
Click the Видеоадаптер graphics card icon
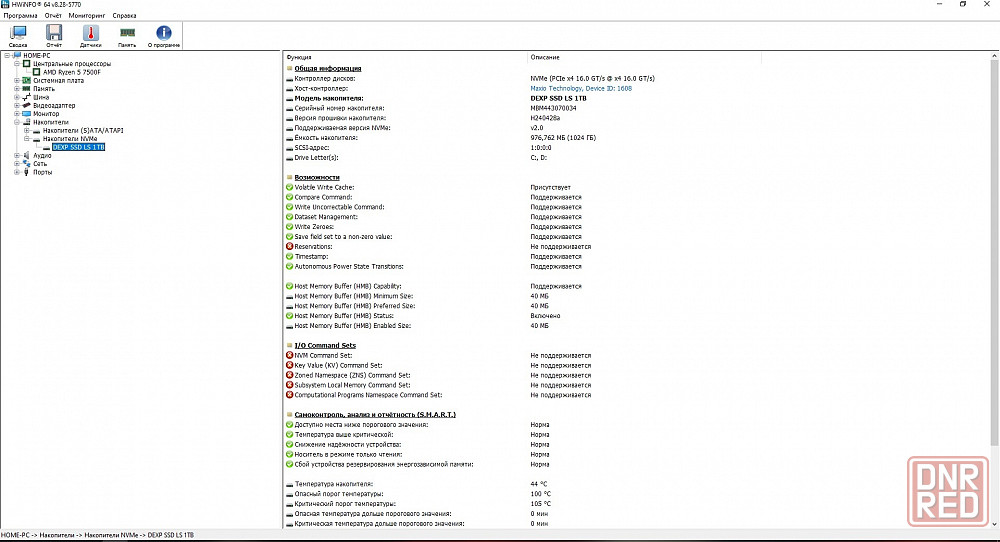tap(26, 105)
